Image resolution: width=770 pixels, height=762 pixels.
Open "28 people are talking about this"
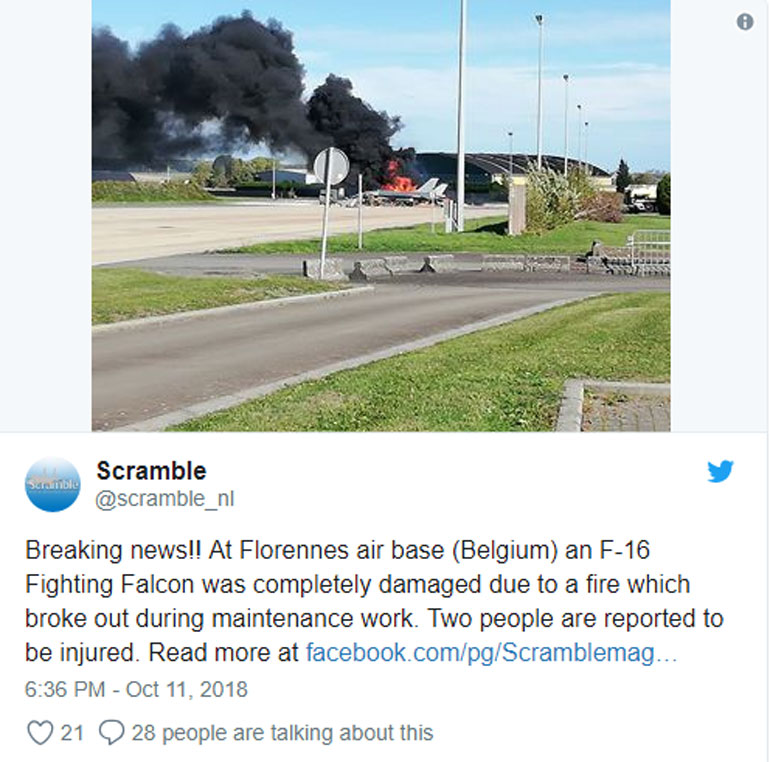pos(282,733)
